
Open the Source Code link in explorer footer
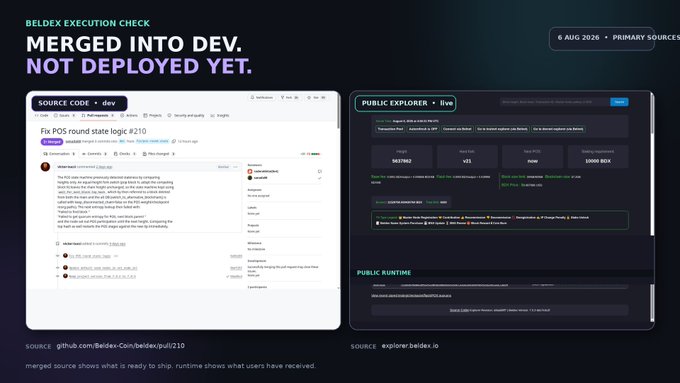tap(459, 310)
